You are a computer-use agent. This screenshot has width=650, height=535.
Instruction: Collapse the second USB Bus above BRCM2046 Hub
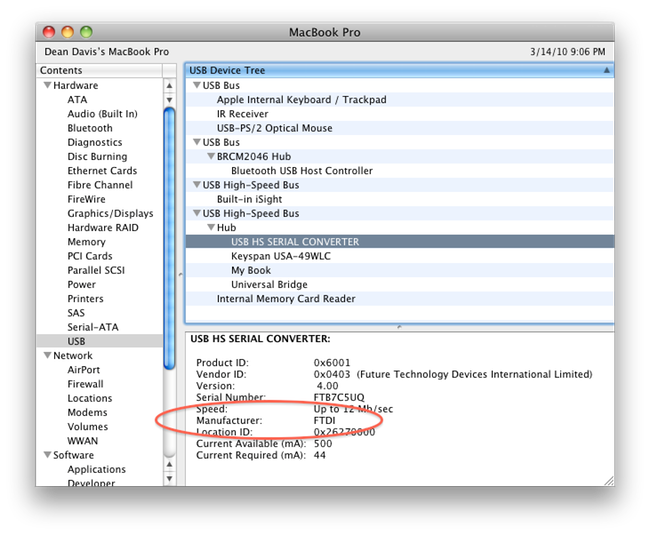197,142
